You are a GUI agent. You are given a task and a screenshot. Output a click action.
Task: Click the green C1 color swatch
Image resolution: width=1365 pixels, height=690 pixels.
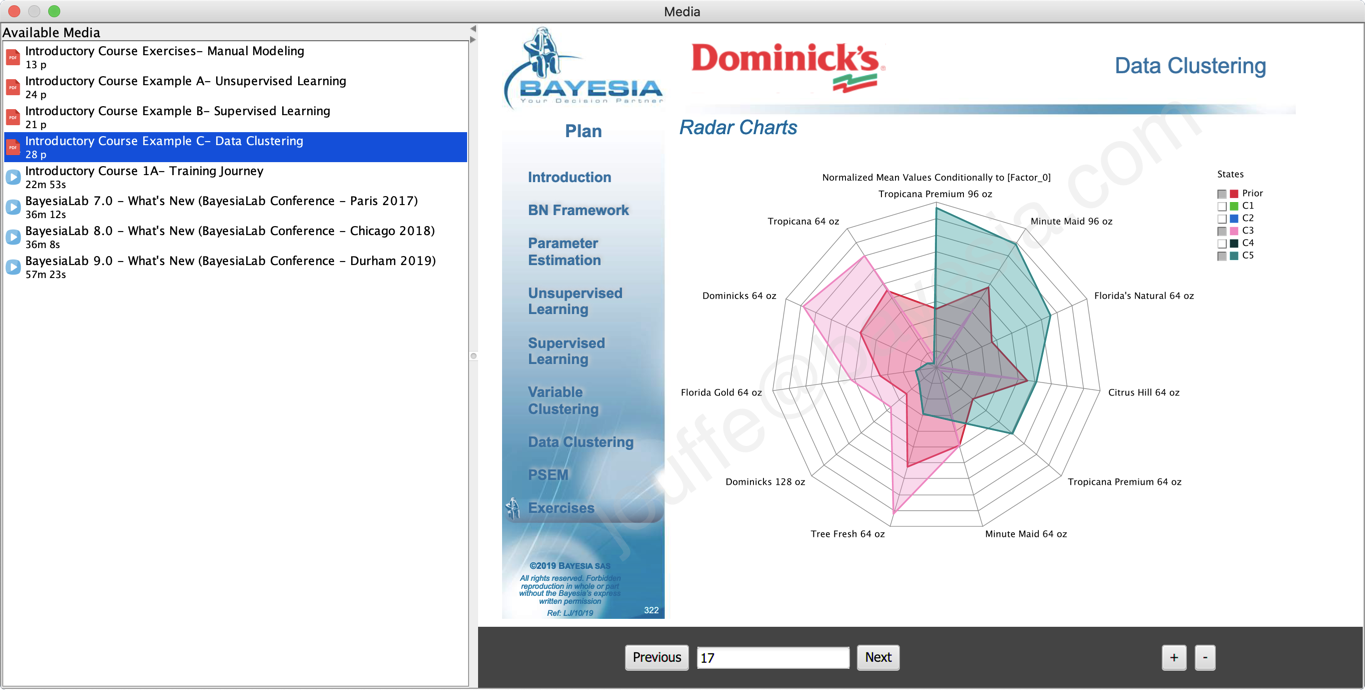click(x=1234, y=206)
